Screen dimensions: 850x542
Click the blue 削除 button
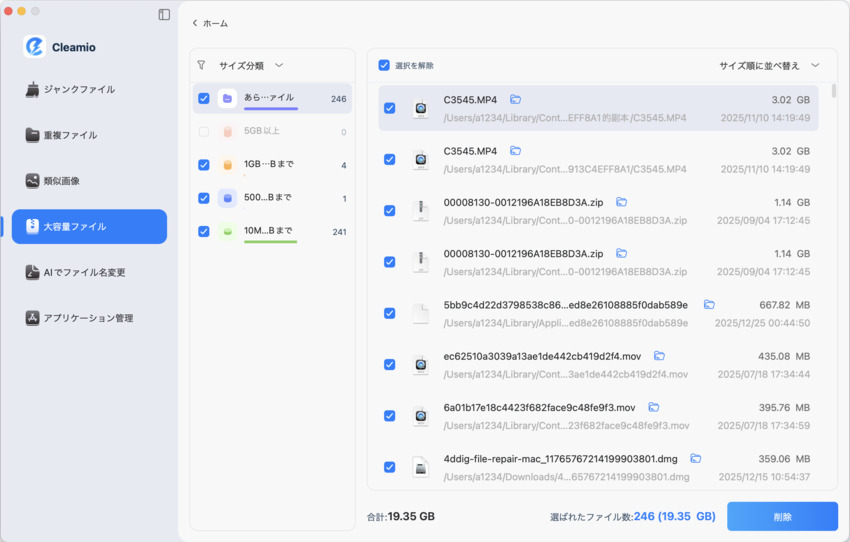782,517
